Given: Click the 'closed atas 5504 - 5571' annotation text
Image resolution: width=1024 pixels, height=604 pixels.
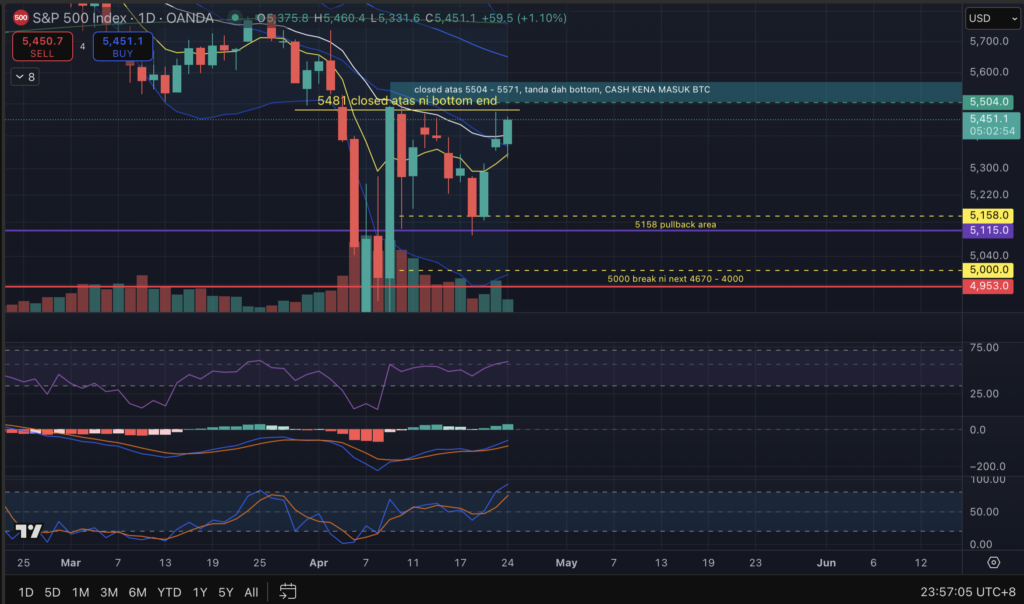Looking at the screenshot, I should (x=562, y=89).
